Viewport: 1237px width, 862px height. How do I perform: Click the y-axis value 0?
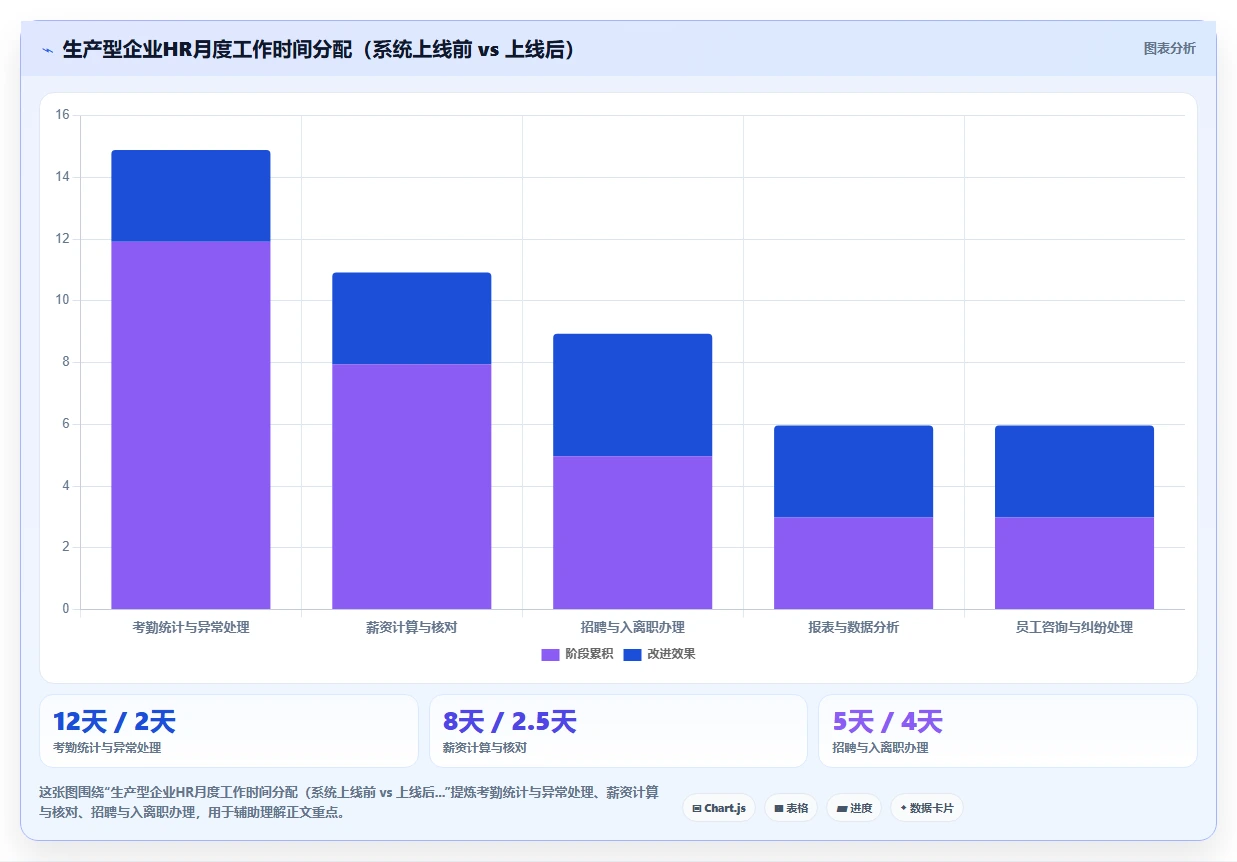pos(66,609)
